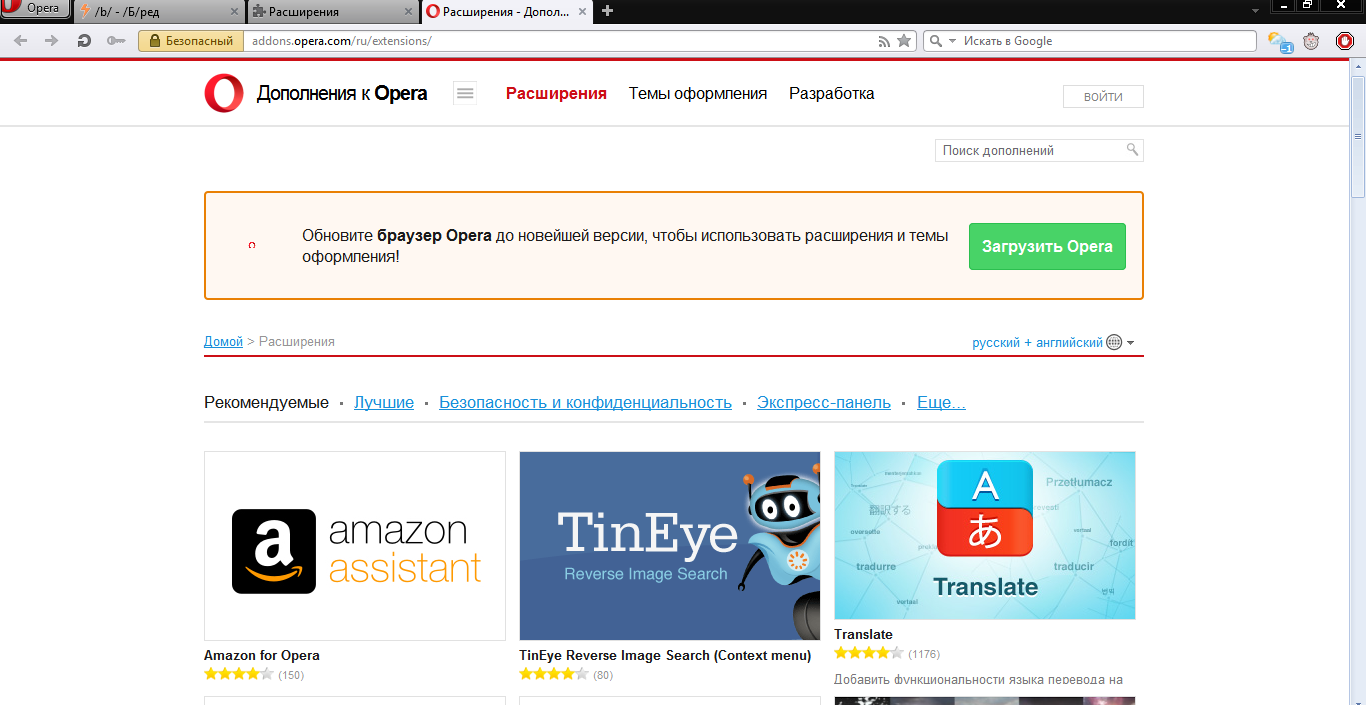Open the Расширения section in site navigation
The height and width of the screenshot is (705, 1366).
556,93
